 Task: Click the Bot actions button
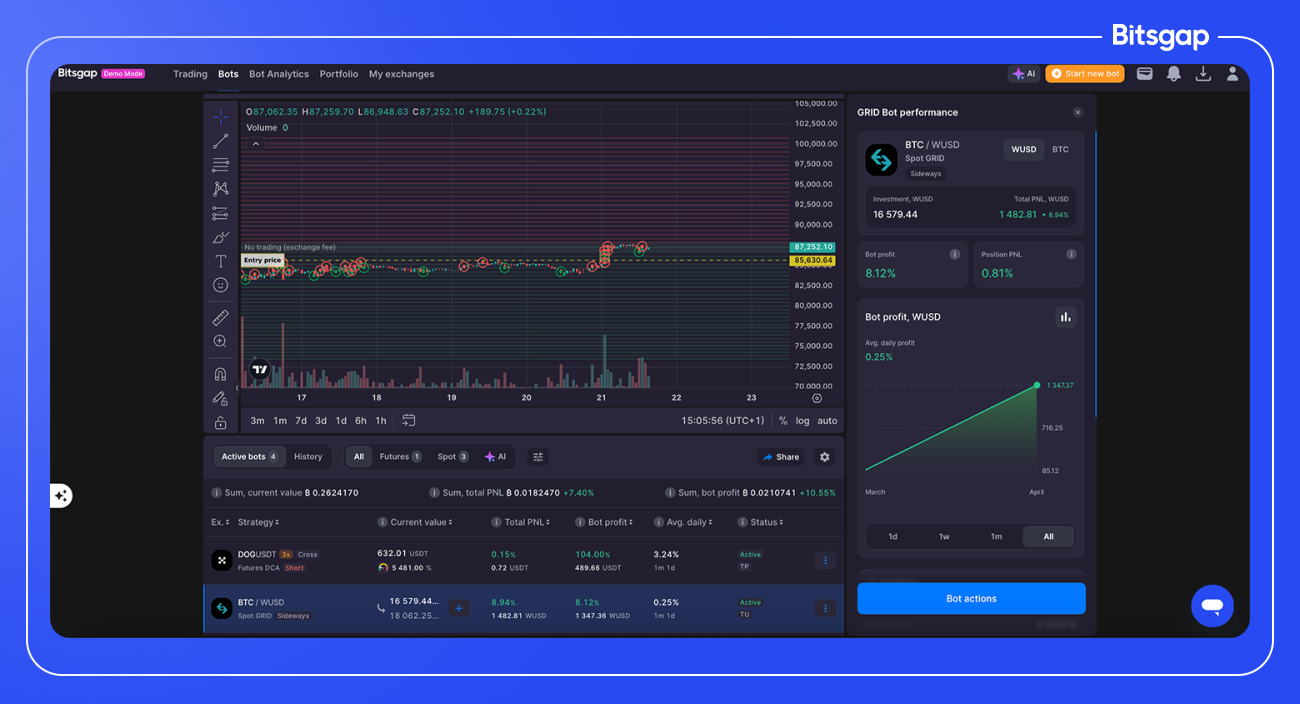(971, 598)
